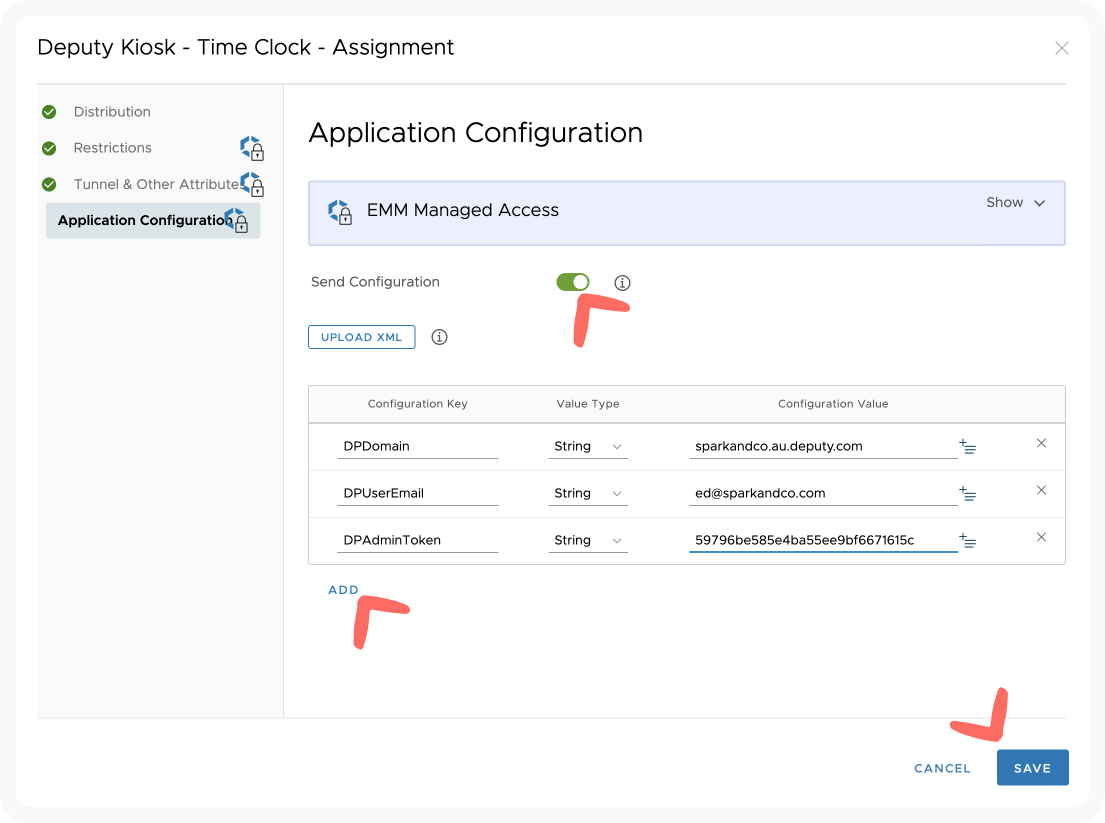Open info icon beside Send Configuration
The width and height of the screenshot is (1105, 823).
[x=622, y=283]
